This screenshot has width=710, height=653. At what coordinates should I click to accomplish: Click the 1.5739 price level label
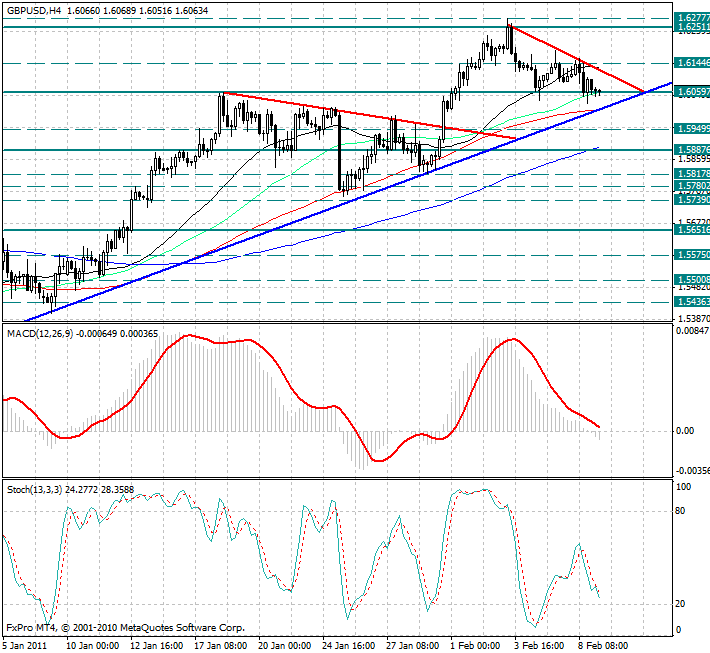click(692, 200)
